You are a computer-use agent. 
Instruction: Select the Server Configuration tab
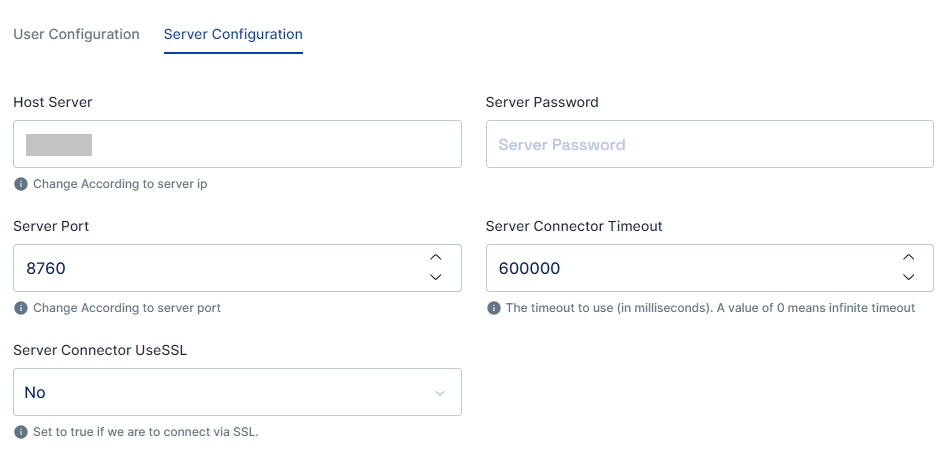coord(233,34)
